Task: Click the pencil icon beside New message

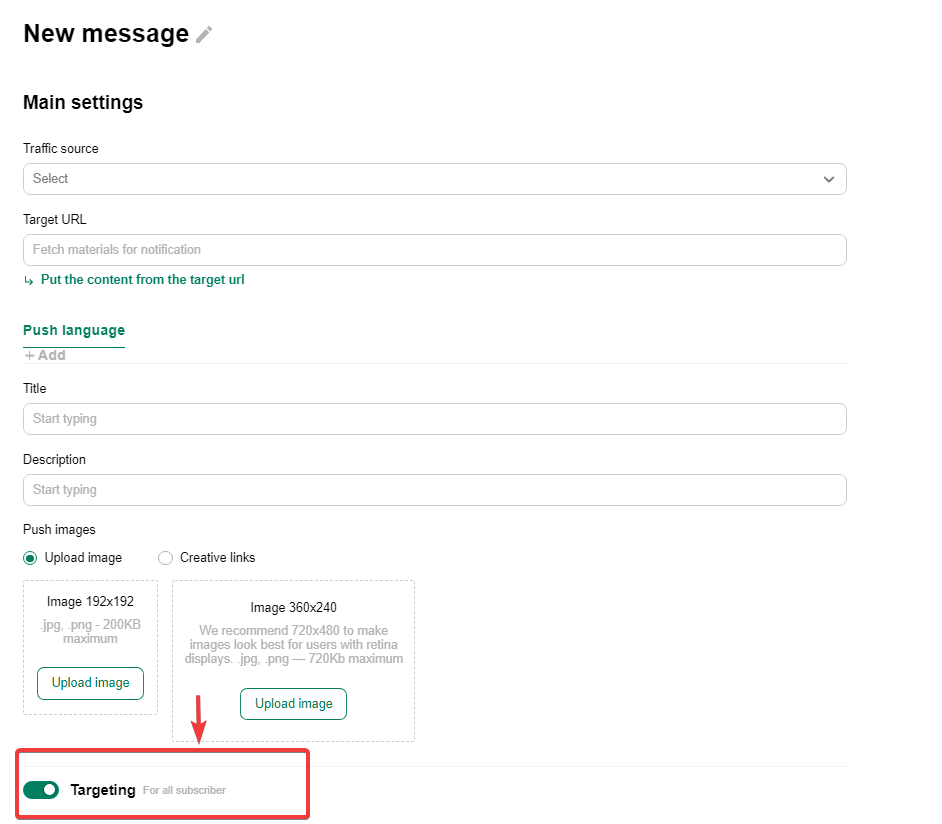Action: [x=204, y=35]
